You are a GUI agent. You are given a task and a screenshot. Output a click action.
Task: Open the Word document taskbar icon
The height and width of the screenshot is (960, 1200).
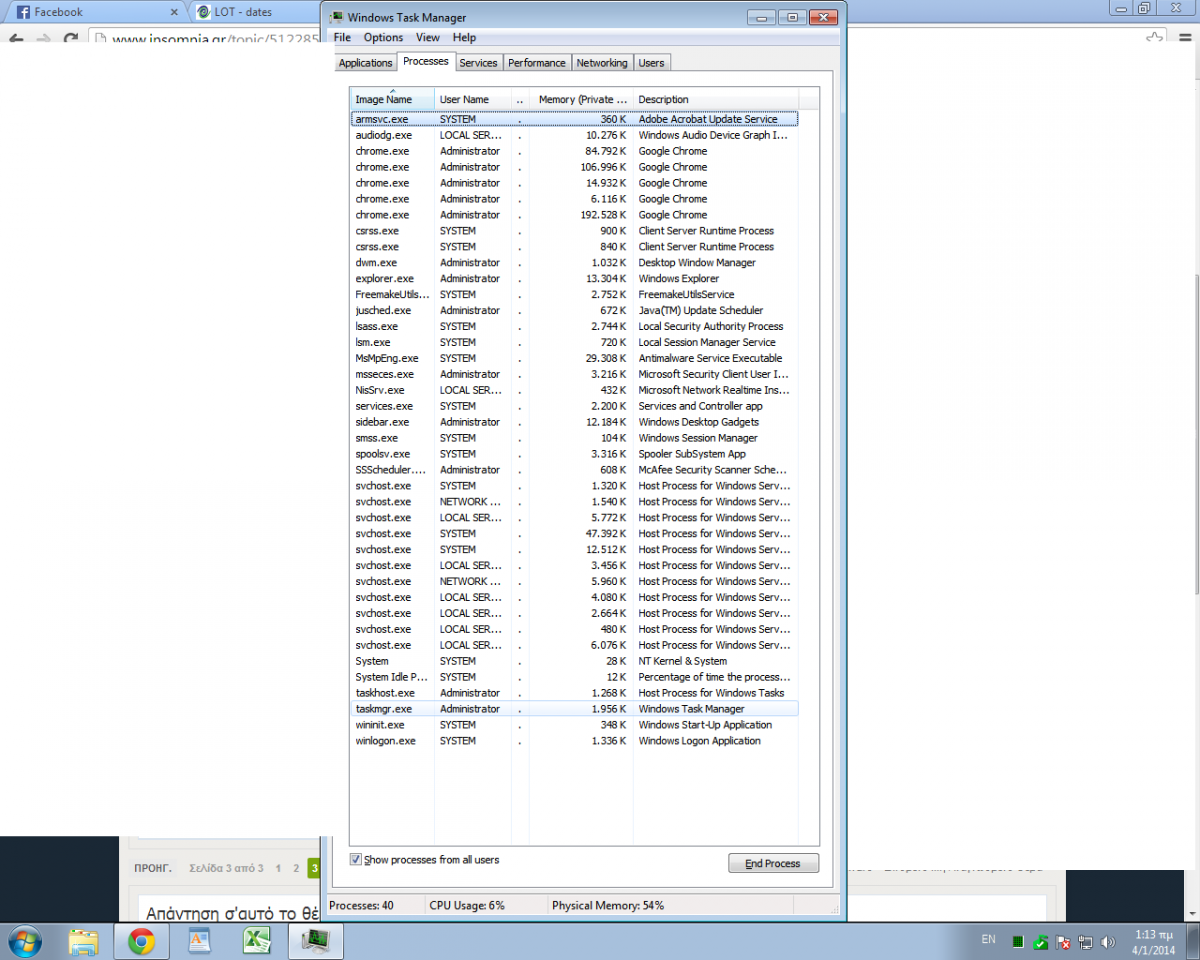click(x=199, y=941)
